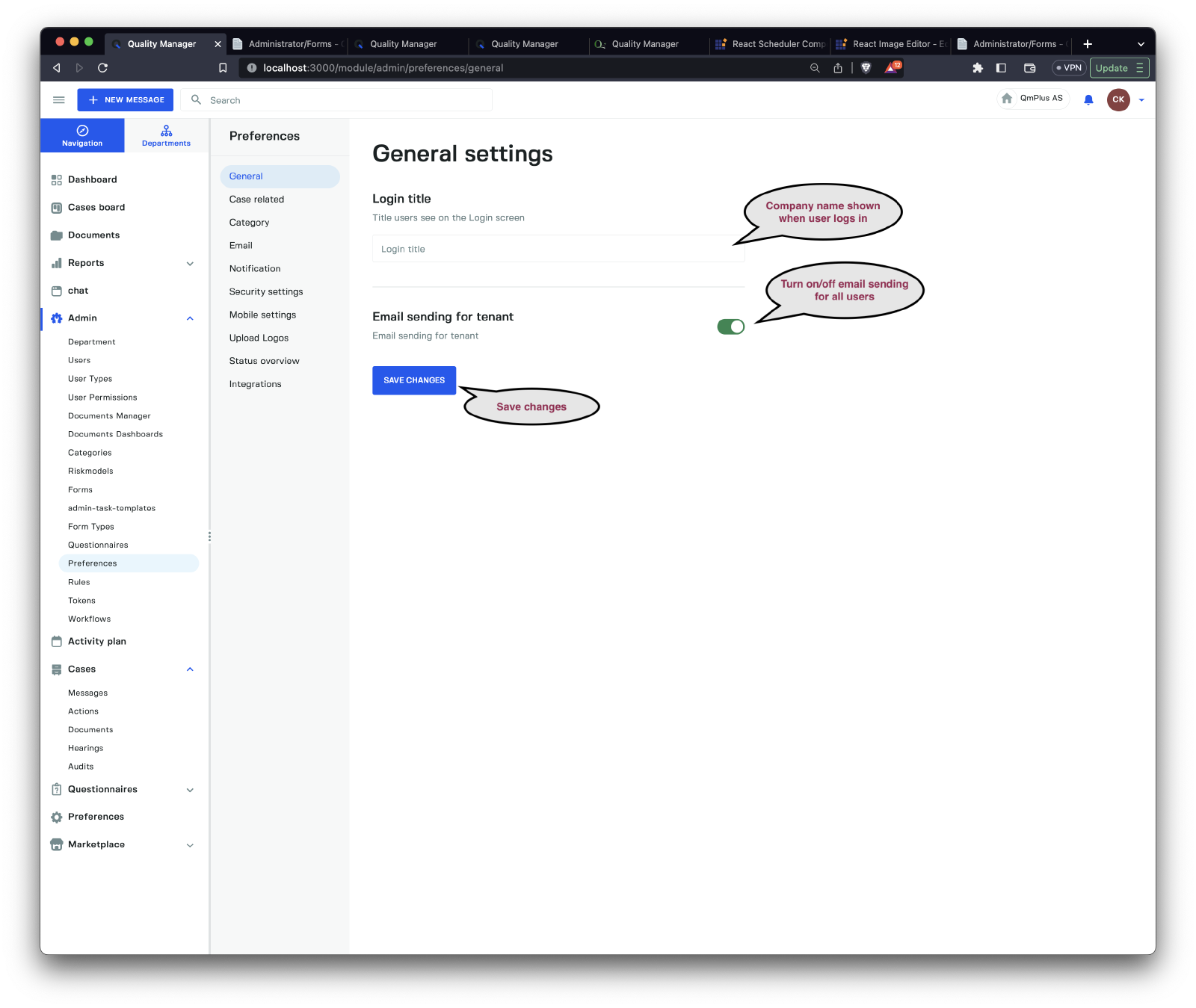Screen dimensions: 1196x1008
Task: Click the Save Changes button
Action: [x=414, y=380]
